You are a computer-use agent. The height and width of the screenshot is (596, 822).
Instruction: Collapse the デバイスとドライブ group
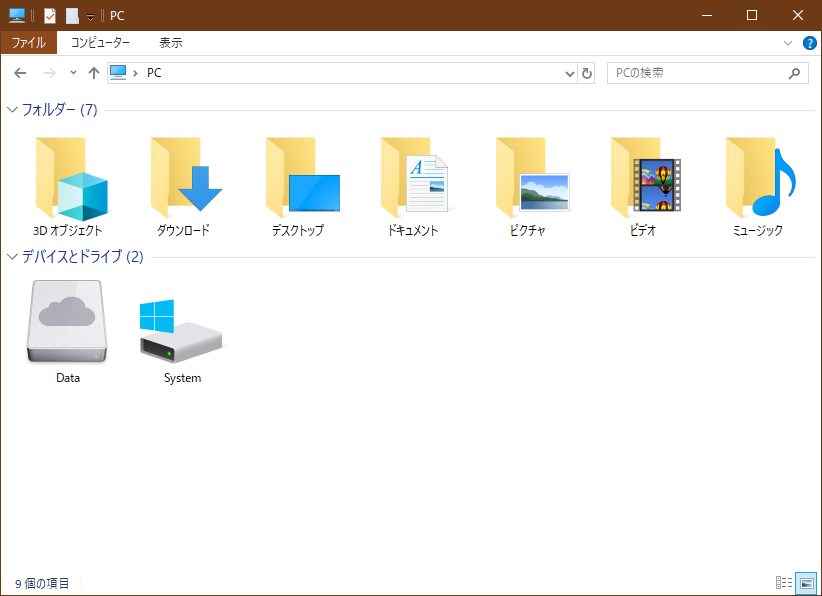12,257
